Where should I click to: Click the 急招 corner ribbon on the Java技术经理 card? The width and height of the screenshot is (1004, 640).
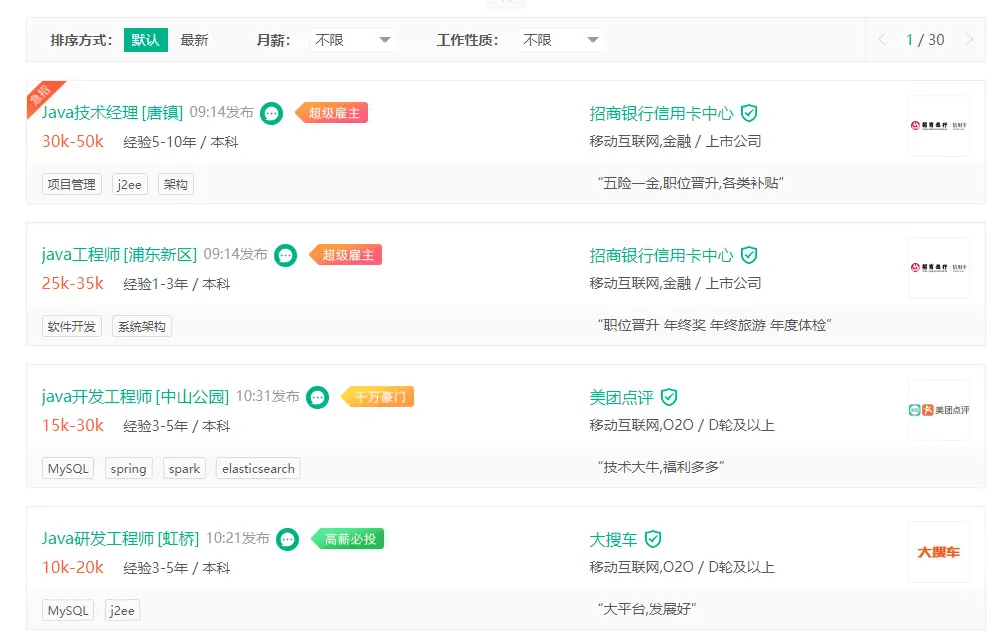pos(40,95)
